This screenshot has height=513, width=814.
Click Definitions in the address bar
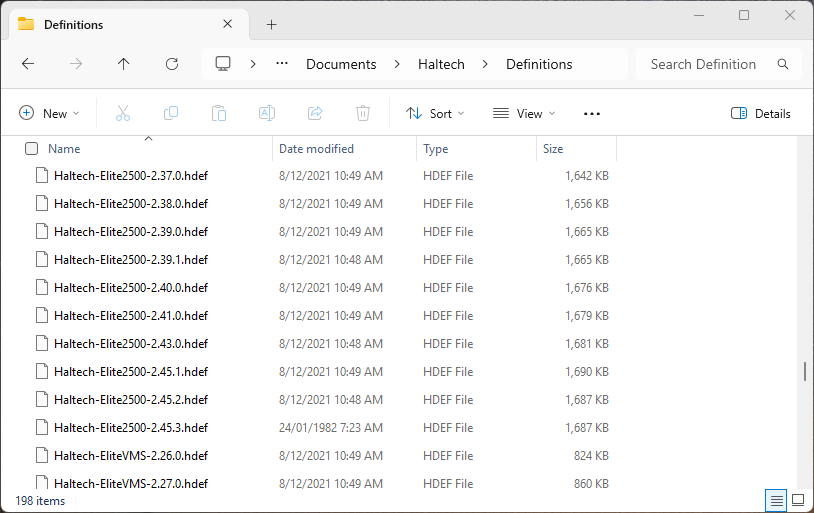tap(539, 64)
